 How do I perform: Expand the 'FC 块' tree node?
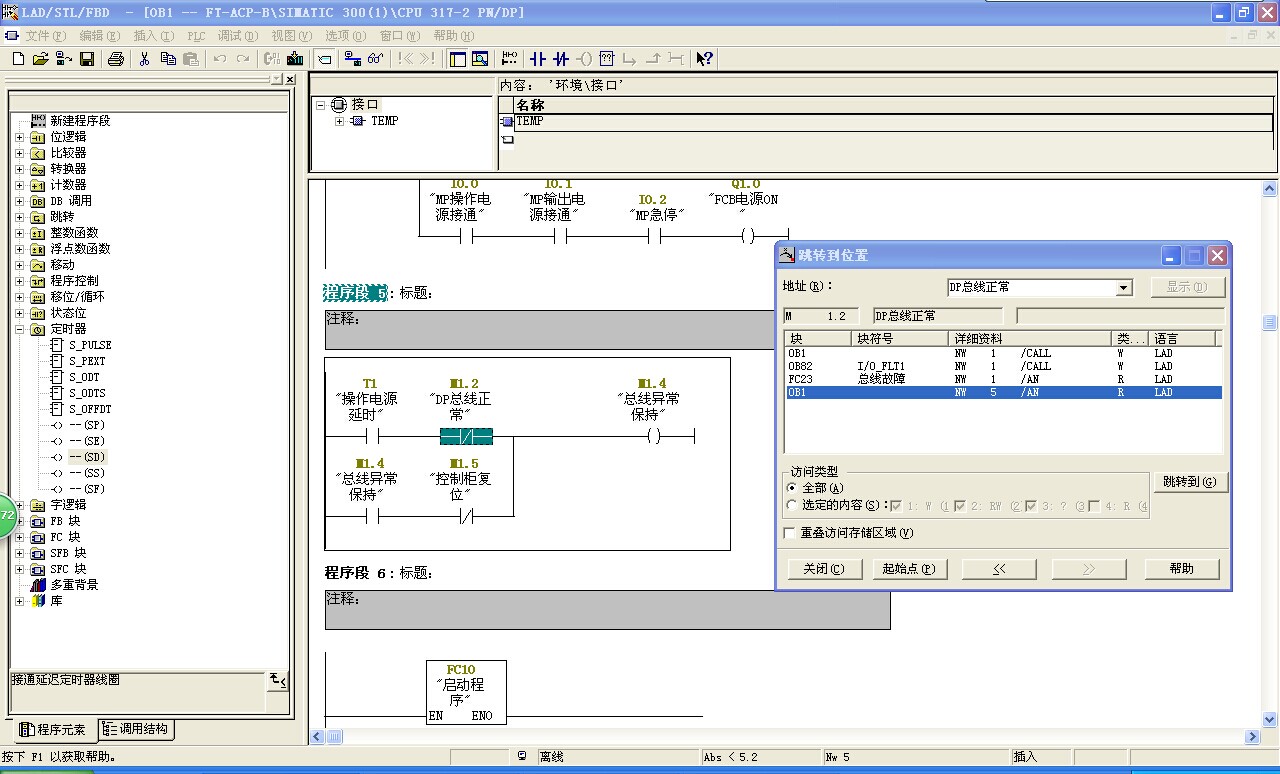tap(19, 537)
